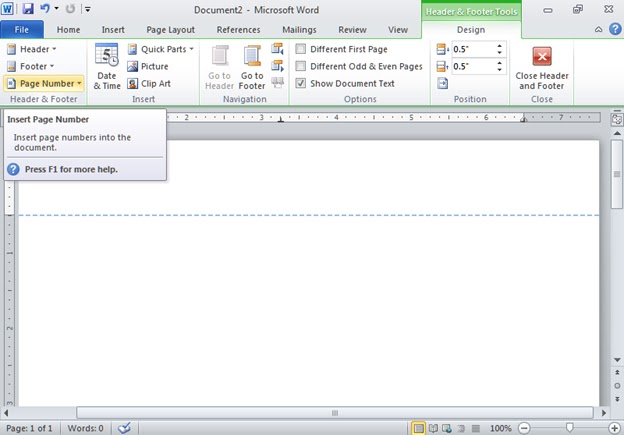The image size is (624, 435).
Task: Click Close Header and Footer
Action: coord(542,67)
